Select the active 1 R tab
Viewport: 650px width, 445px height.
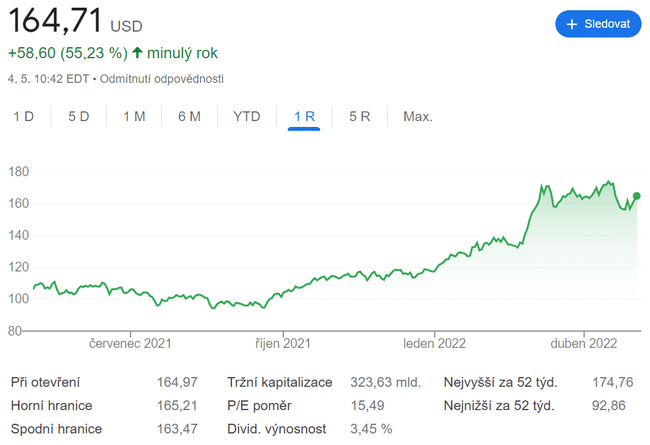(304, 117)
